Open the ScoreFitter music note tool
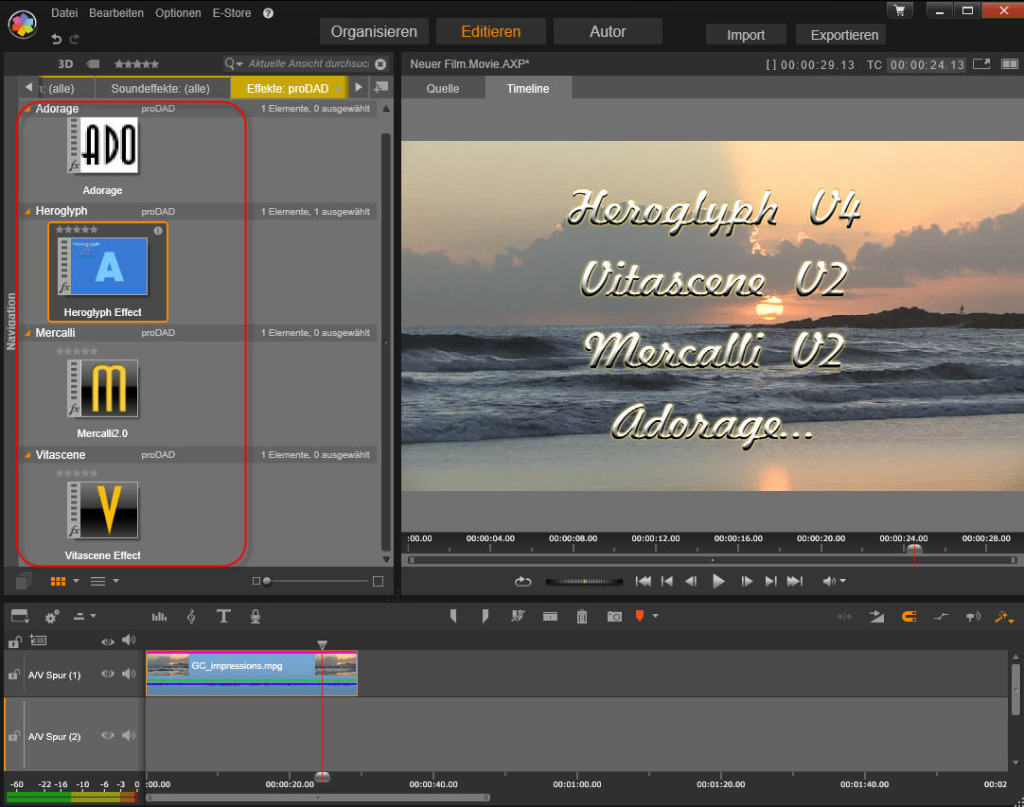 tap(190, 616)
